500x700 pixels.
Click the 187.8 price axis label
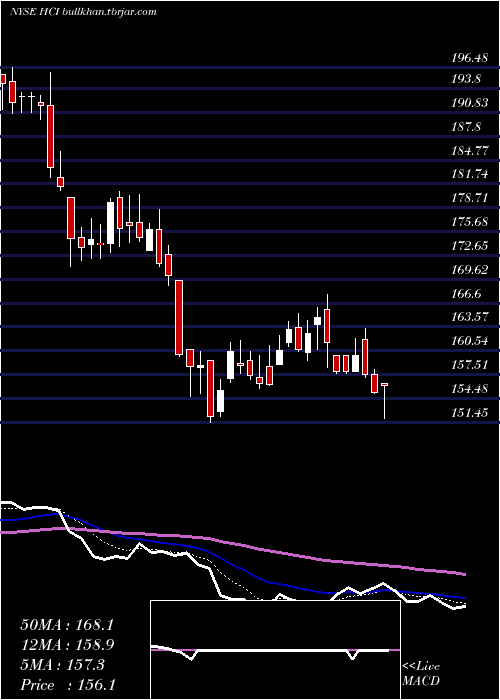coord(466,127)
